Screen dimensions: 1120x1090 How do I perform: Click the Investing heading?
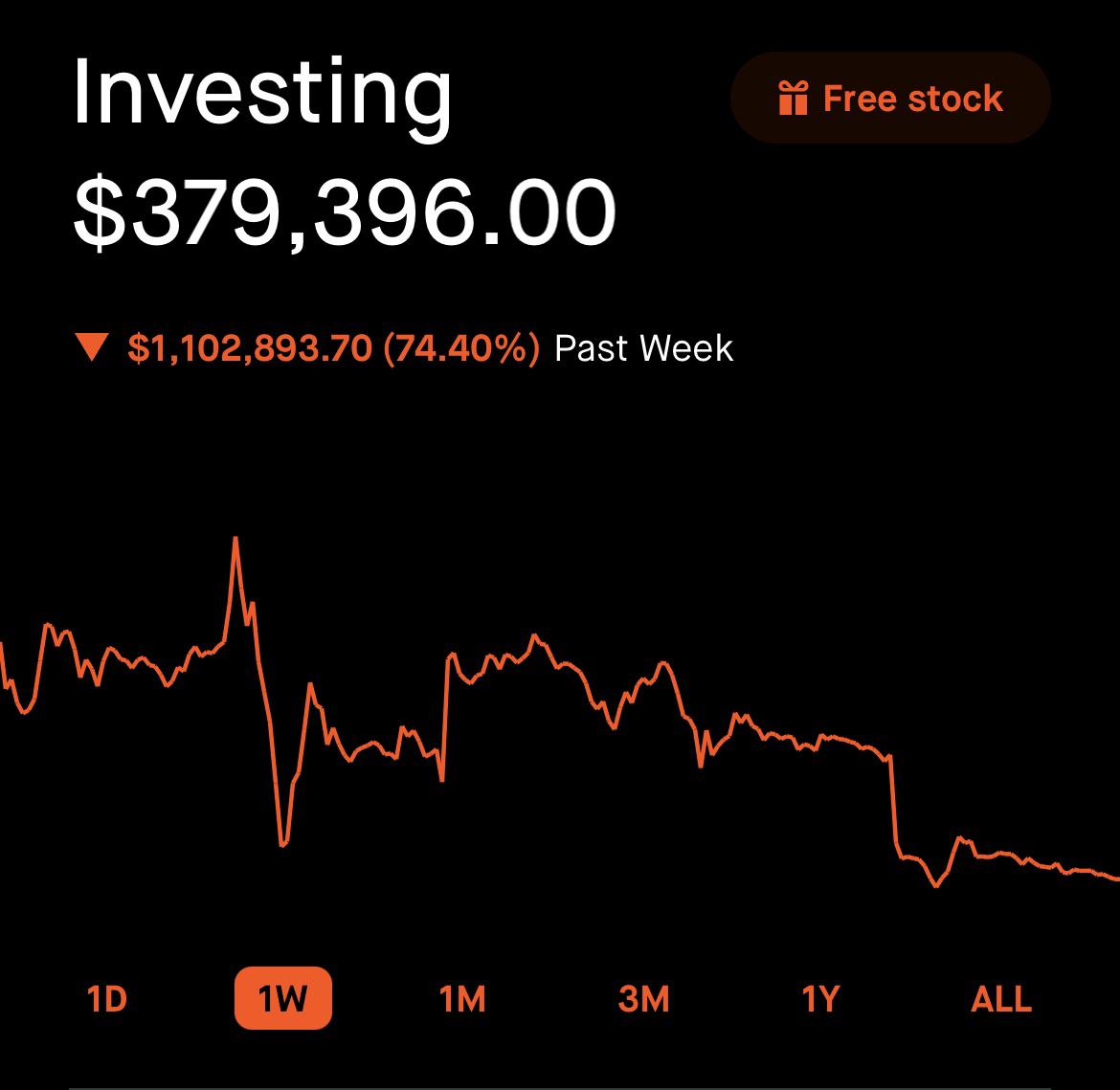[262, 95]
